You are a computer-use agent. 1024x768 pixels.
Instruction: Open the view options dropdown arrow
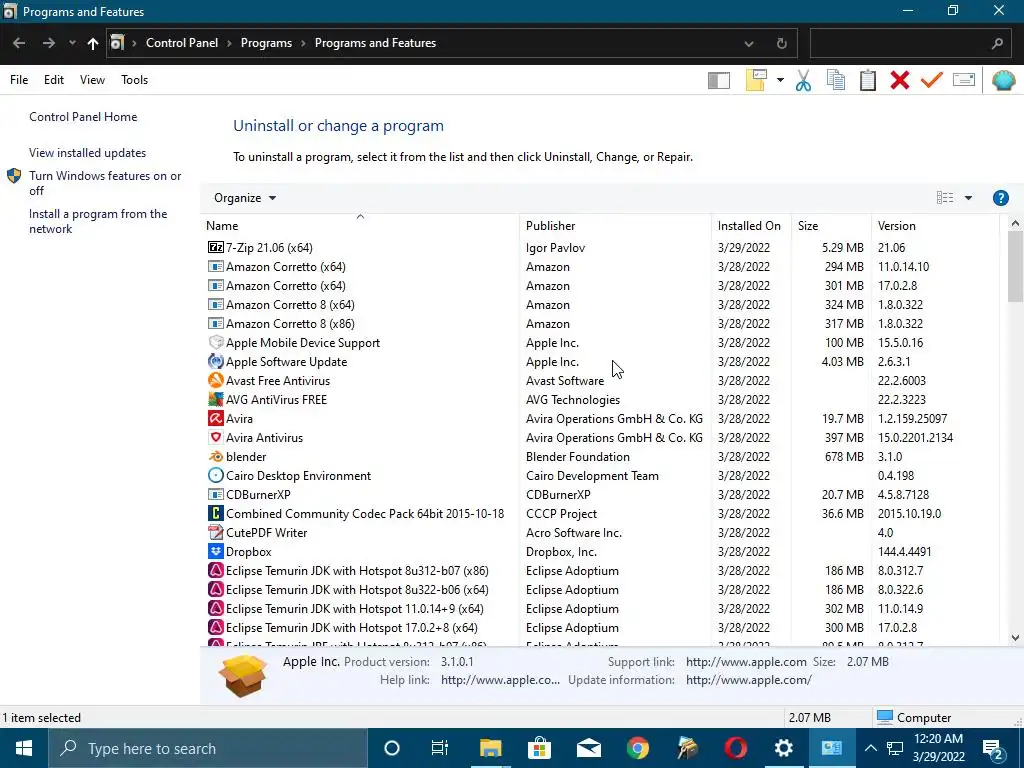pyautogui.click(x=968, y=198)
